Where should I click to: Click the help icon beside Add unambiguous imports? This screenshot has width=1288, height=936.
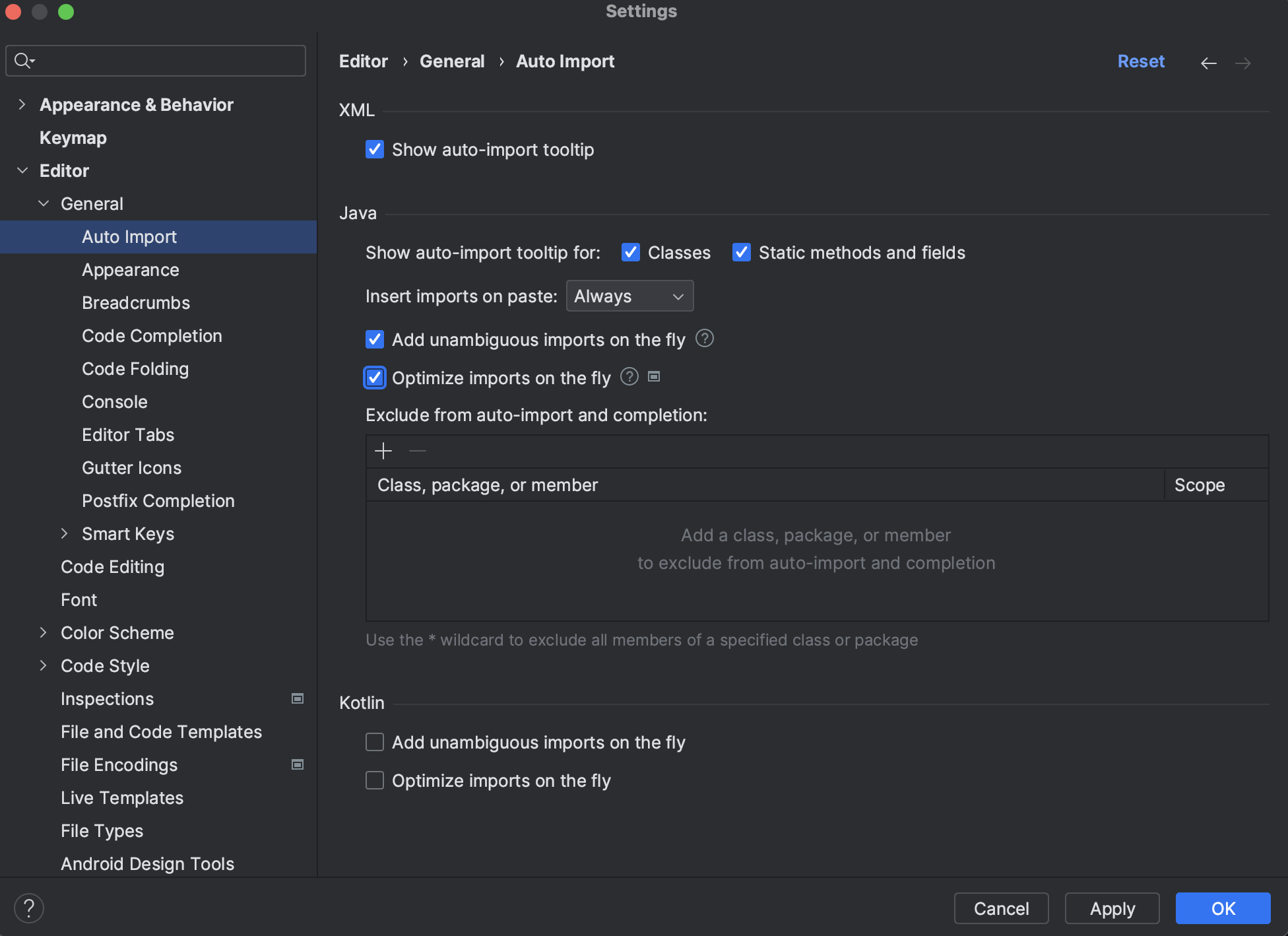(705, 339)
